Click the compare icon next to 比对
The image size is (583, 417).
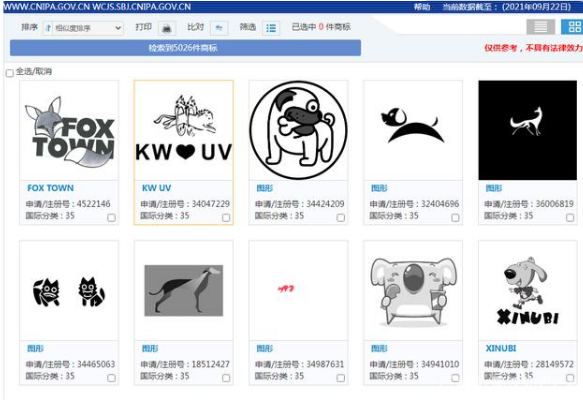(x=219, y=28)
